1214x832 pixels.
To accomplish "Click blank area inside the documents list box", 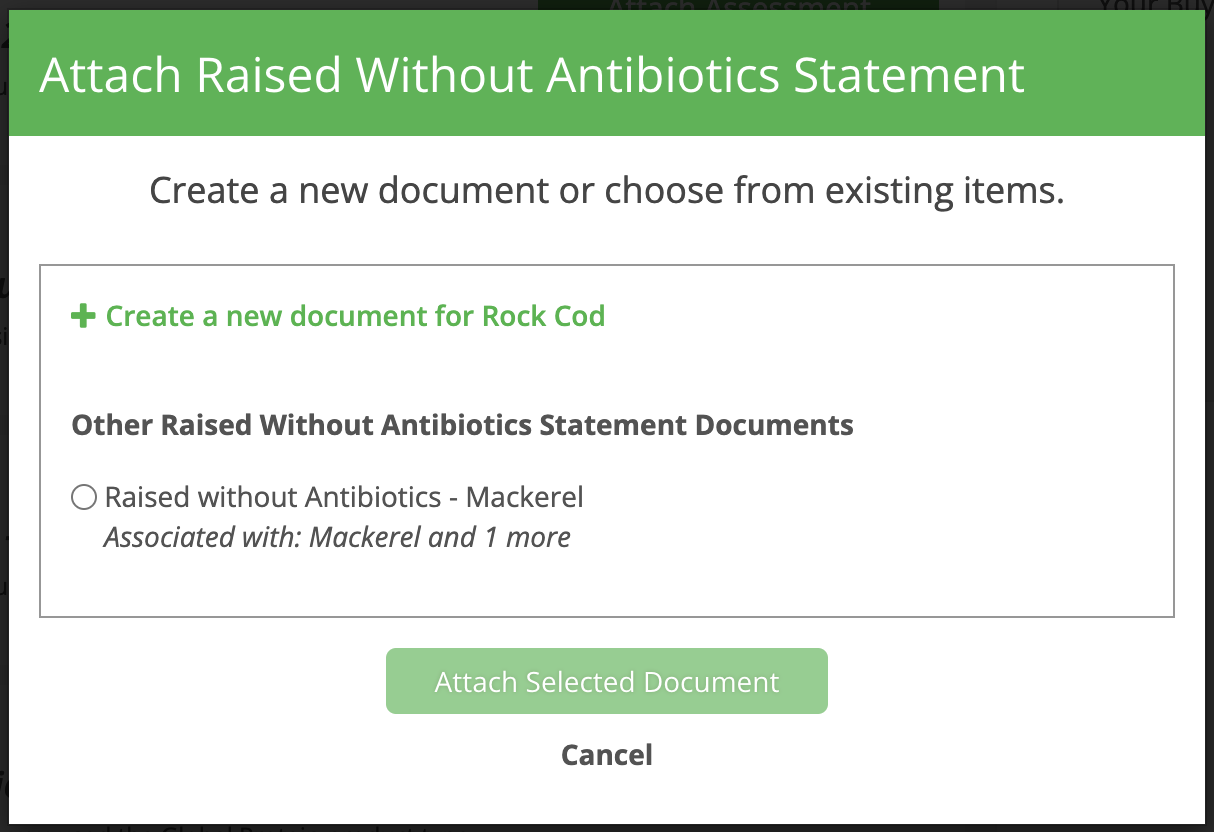I will (900, 520).
